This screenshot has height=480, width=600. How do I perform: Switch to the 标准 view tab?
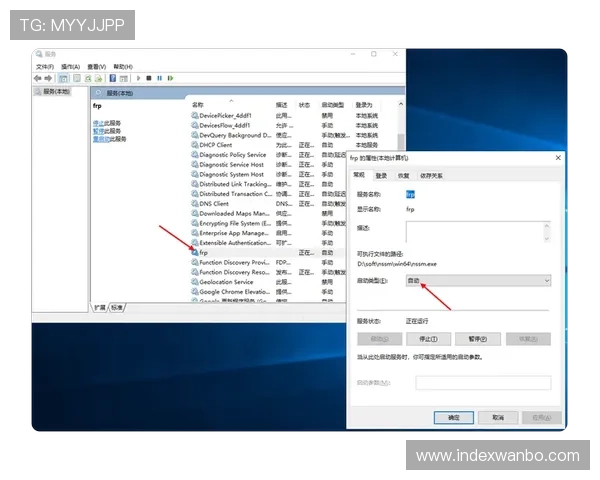(117, 307)
